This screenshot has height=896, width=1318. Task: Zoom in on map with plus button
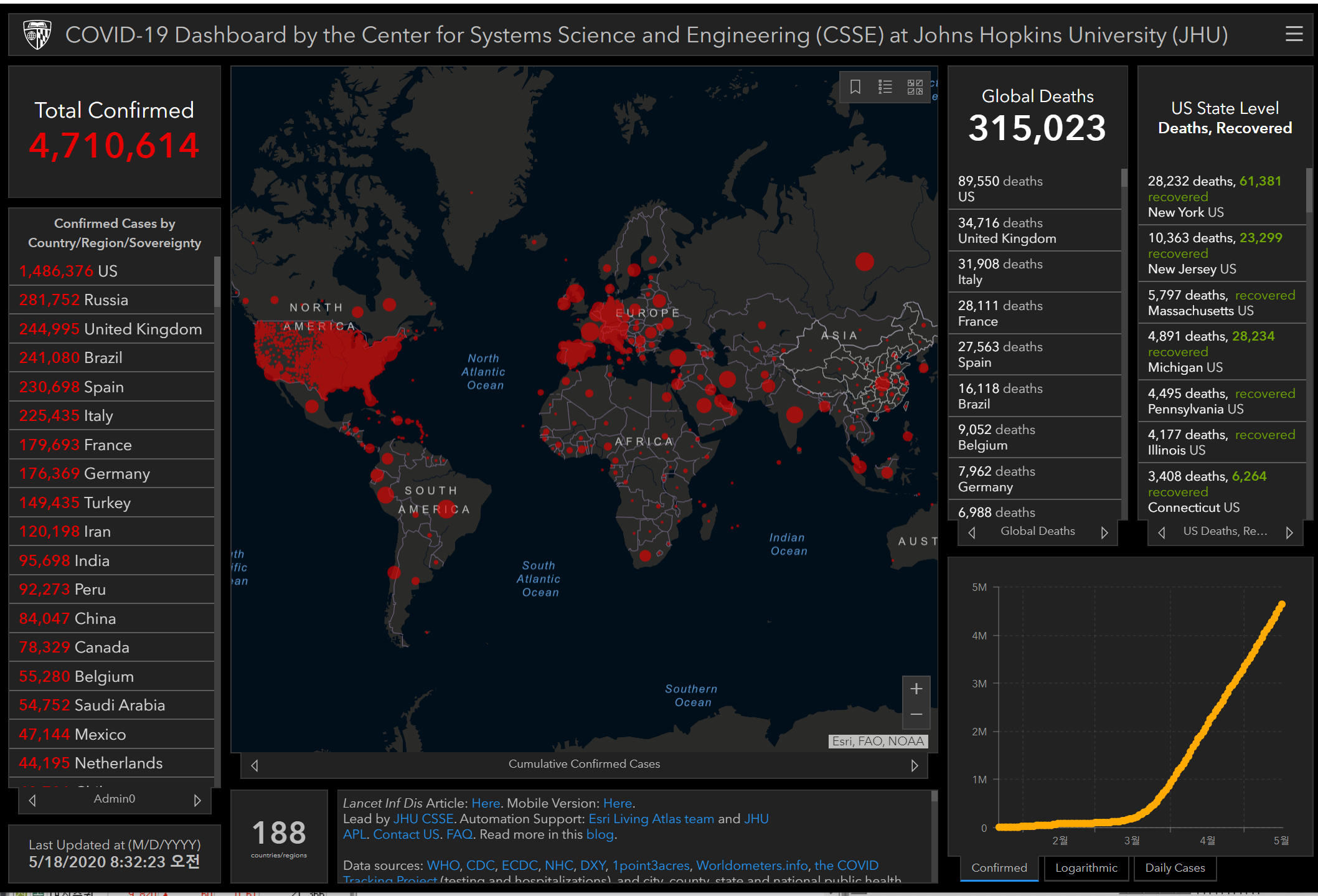pos(916,689)
